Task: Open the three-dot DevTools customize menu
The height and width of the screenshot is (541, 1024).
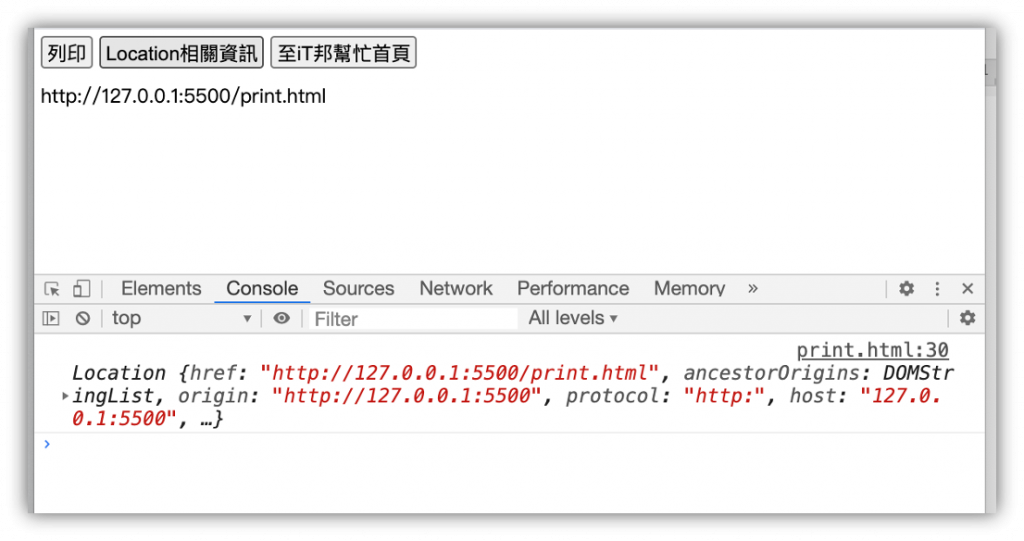Action: 937,289
